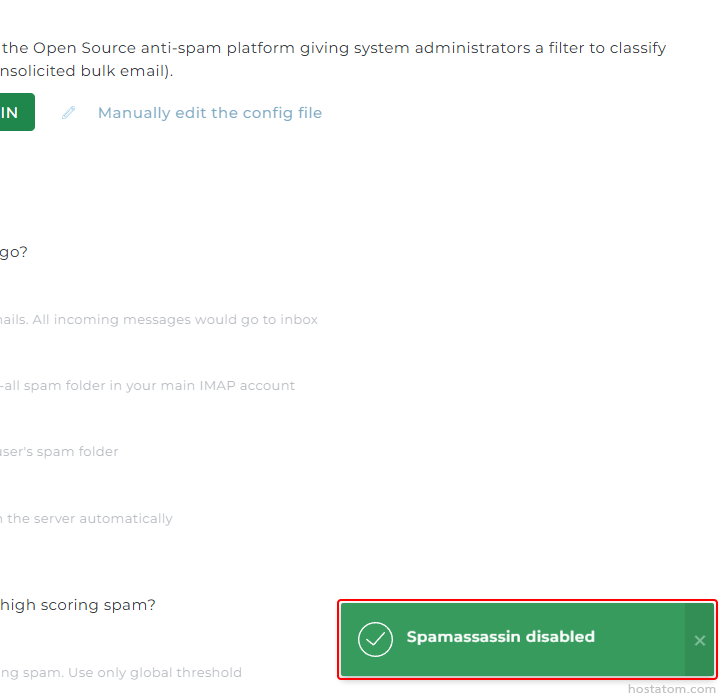Screen dimensions: 720x697
Task: Choose spam folder in main IMAP account option
Action: (150, 386)
